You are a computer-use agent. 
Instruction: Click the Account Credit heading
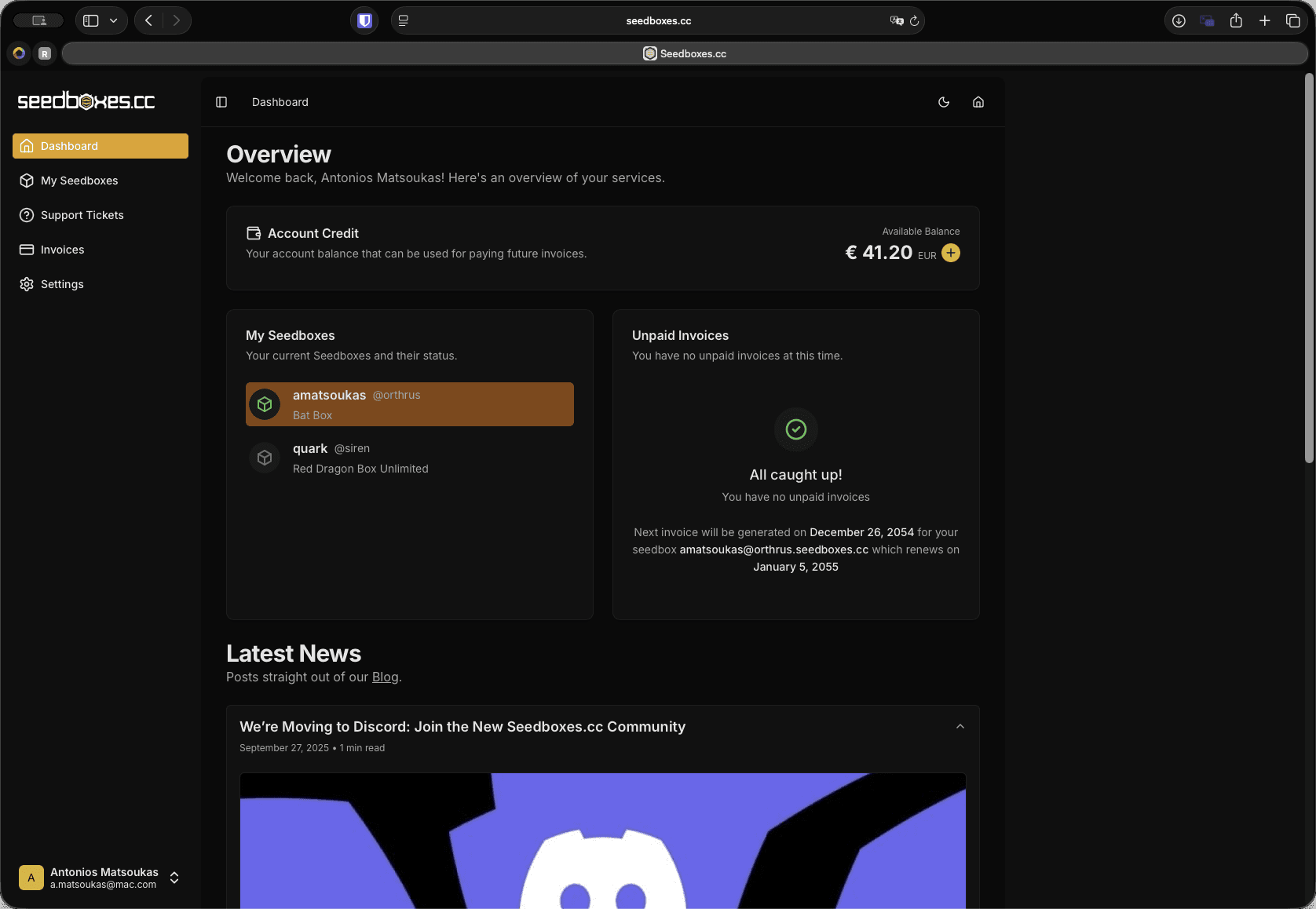(313, 233)
